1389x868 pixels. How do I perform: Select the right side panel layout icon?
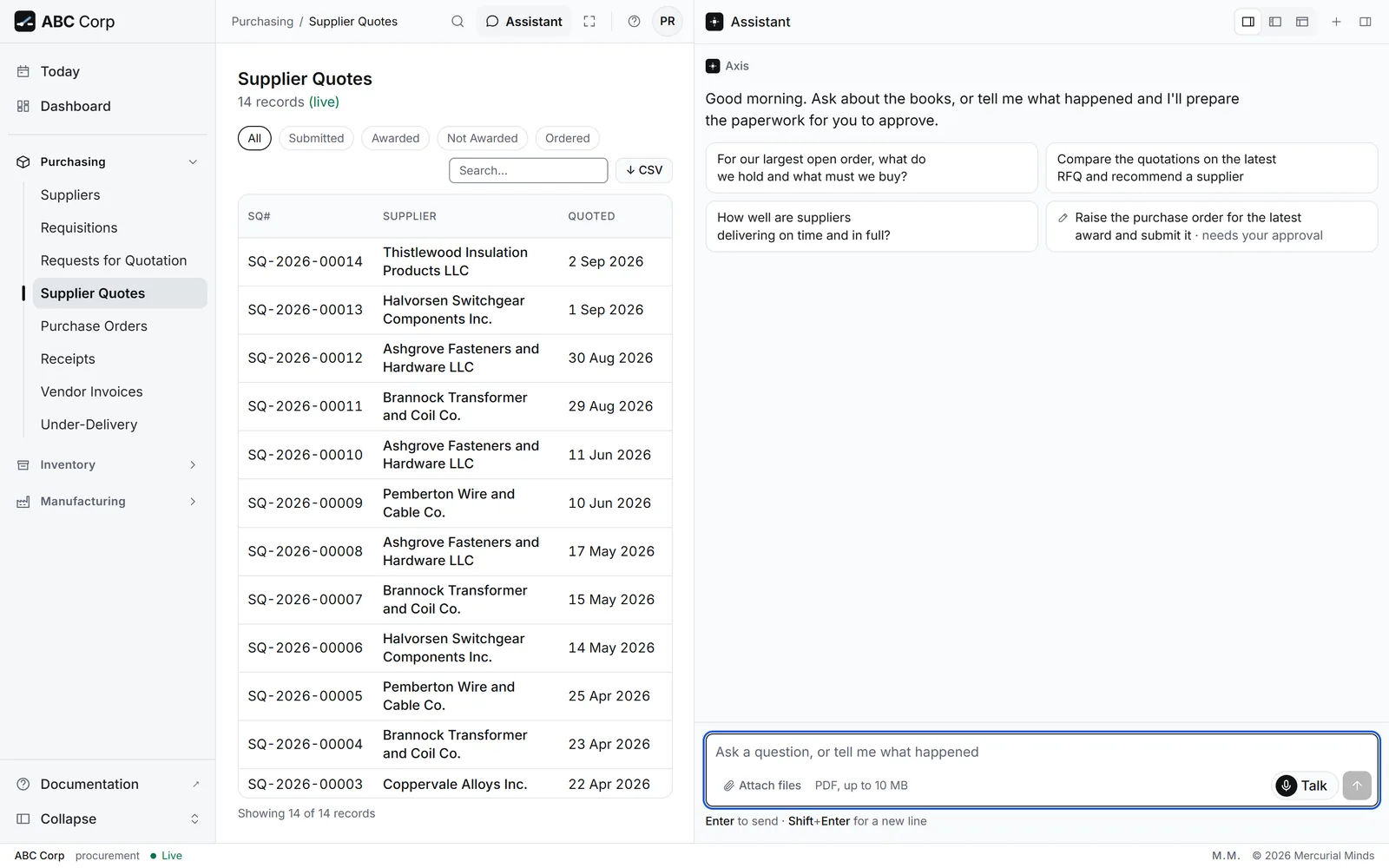(1248, 22)
